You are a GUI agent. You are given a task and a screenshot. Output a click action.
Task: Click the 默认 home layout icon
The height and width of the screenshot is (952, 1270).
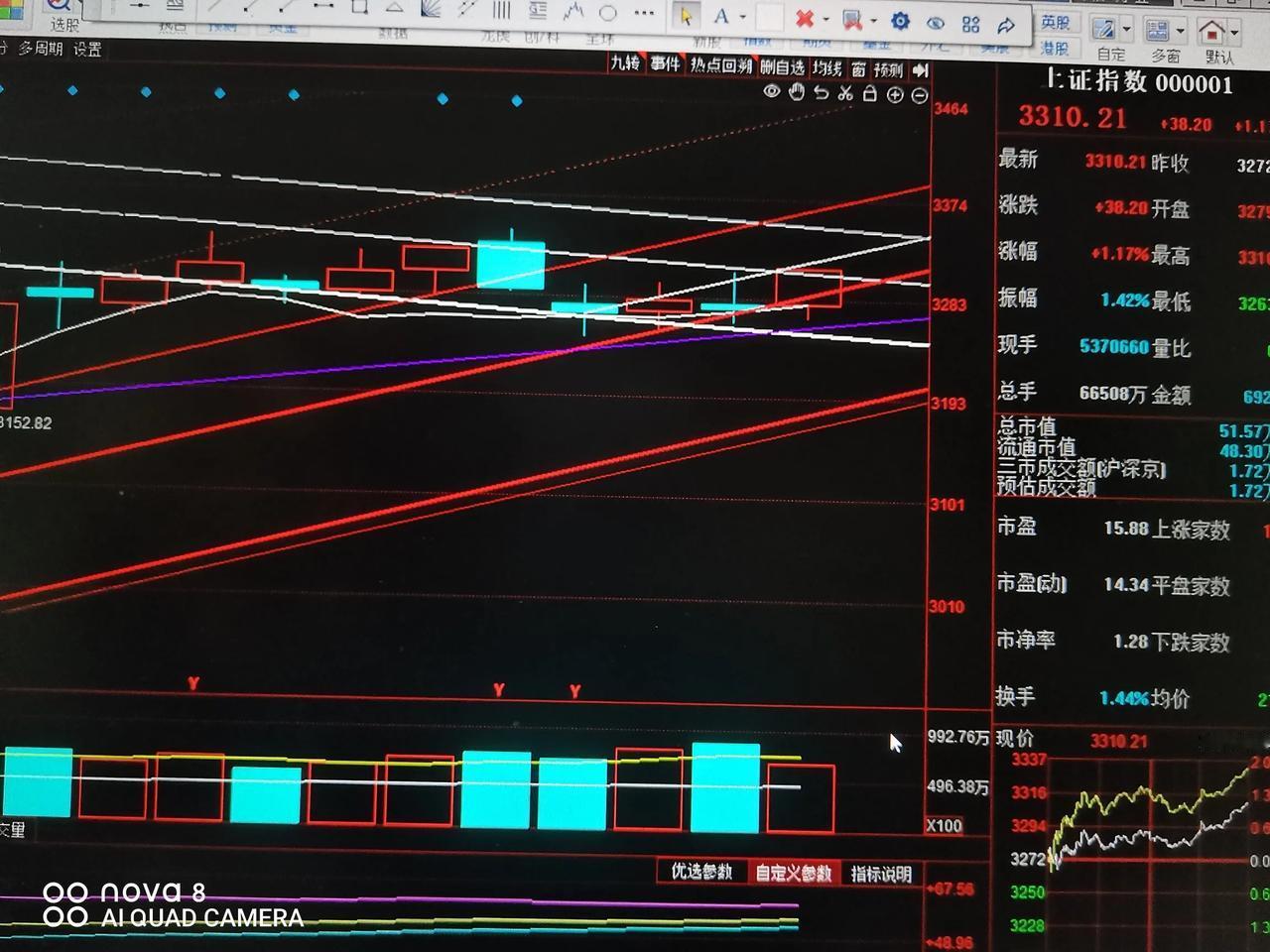(1211, 32)
